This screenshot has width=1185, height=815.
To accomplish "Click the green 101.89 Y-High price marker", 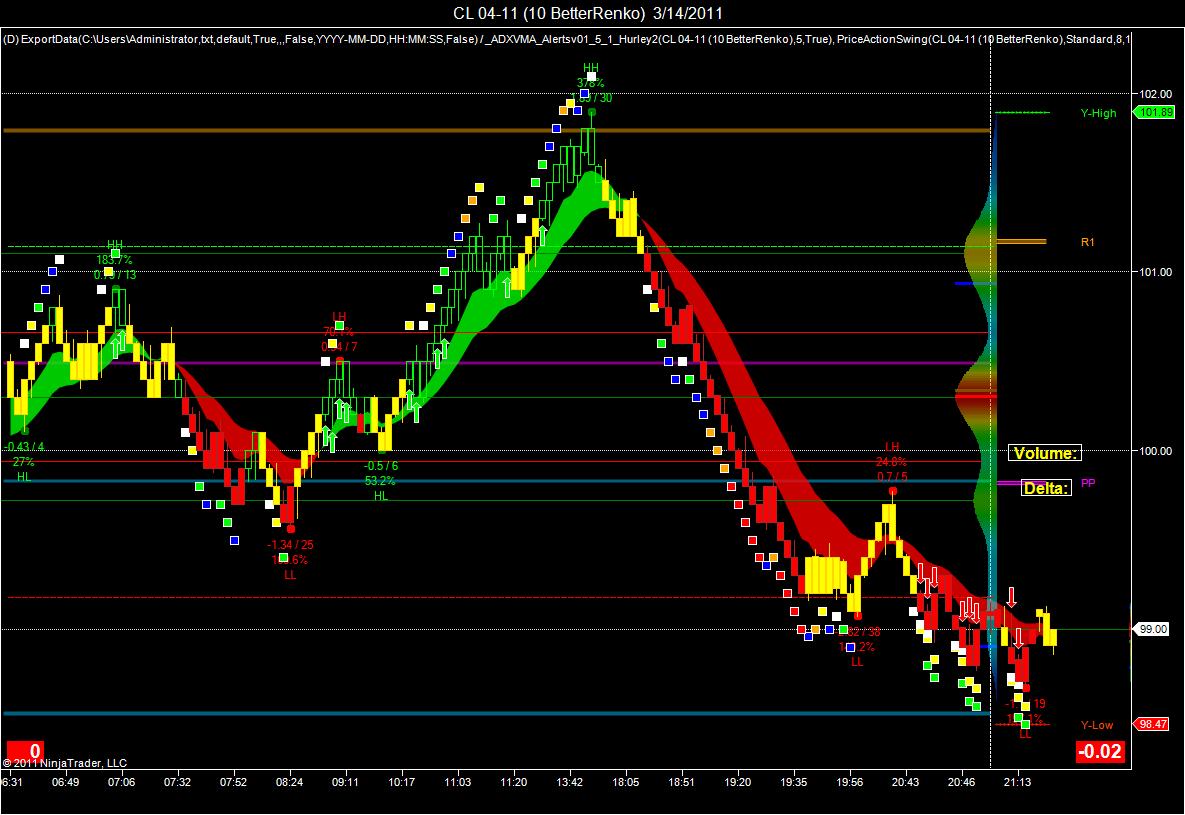I will pyautogui.click(x=1154, y=113).
